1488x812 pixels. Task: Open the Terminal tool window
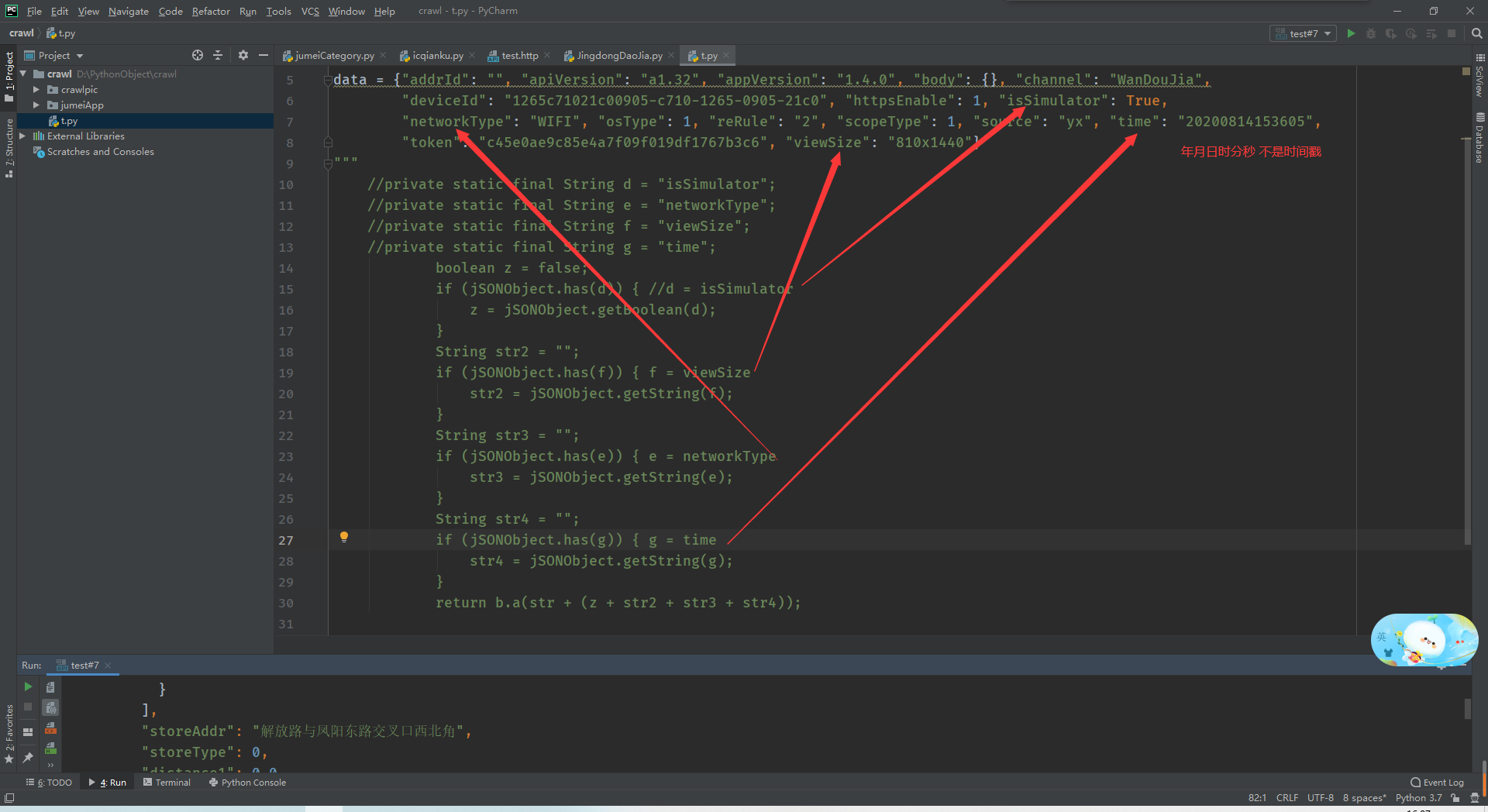pyautogui.click(x=167, y=783)
